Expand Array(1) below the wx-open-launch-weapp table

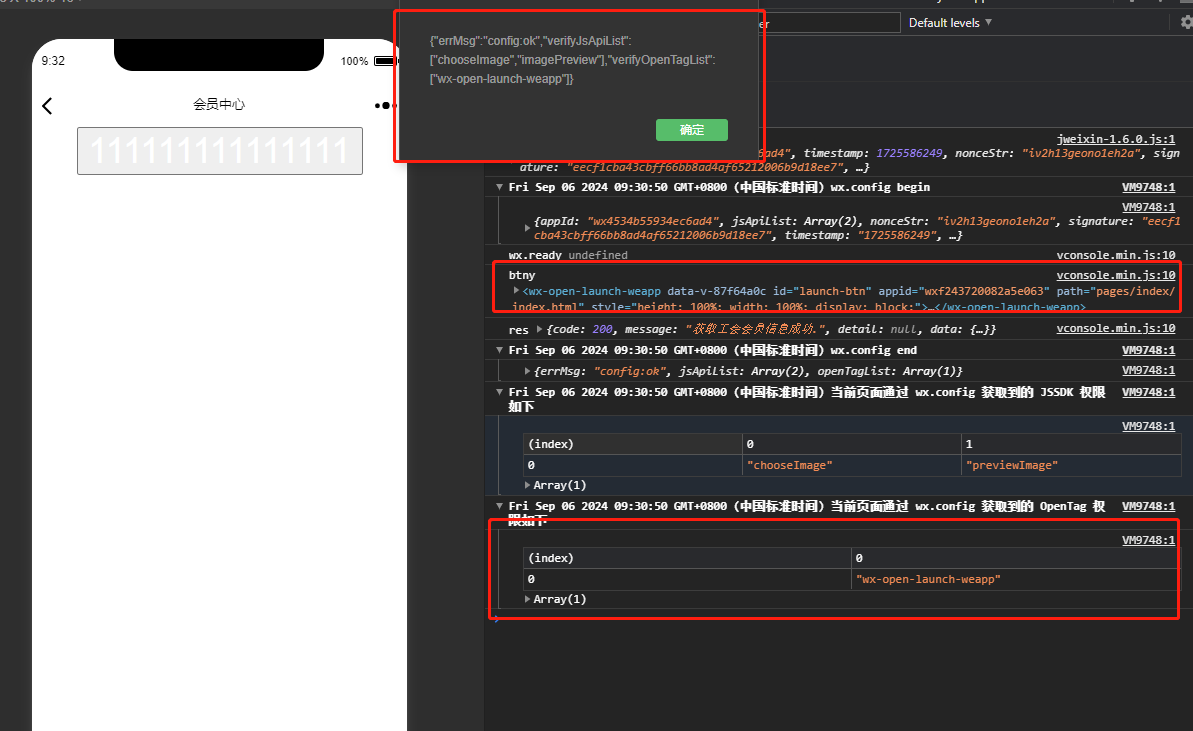pos(527,599)
